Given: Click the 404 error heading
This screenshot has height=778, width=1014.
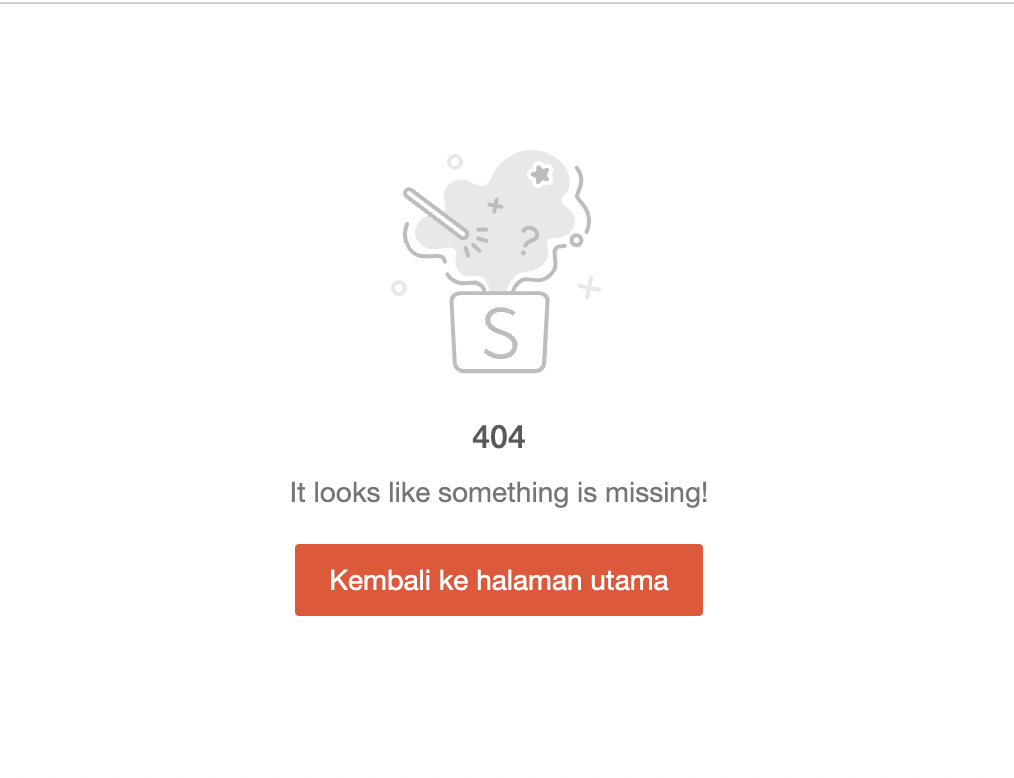Looking at the screenshot, I should pyautogui.click(x=499, y=437).
